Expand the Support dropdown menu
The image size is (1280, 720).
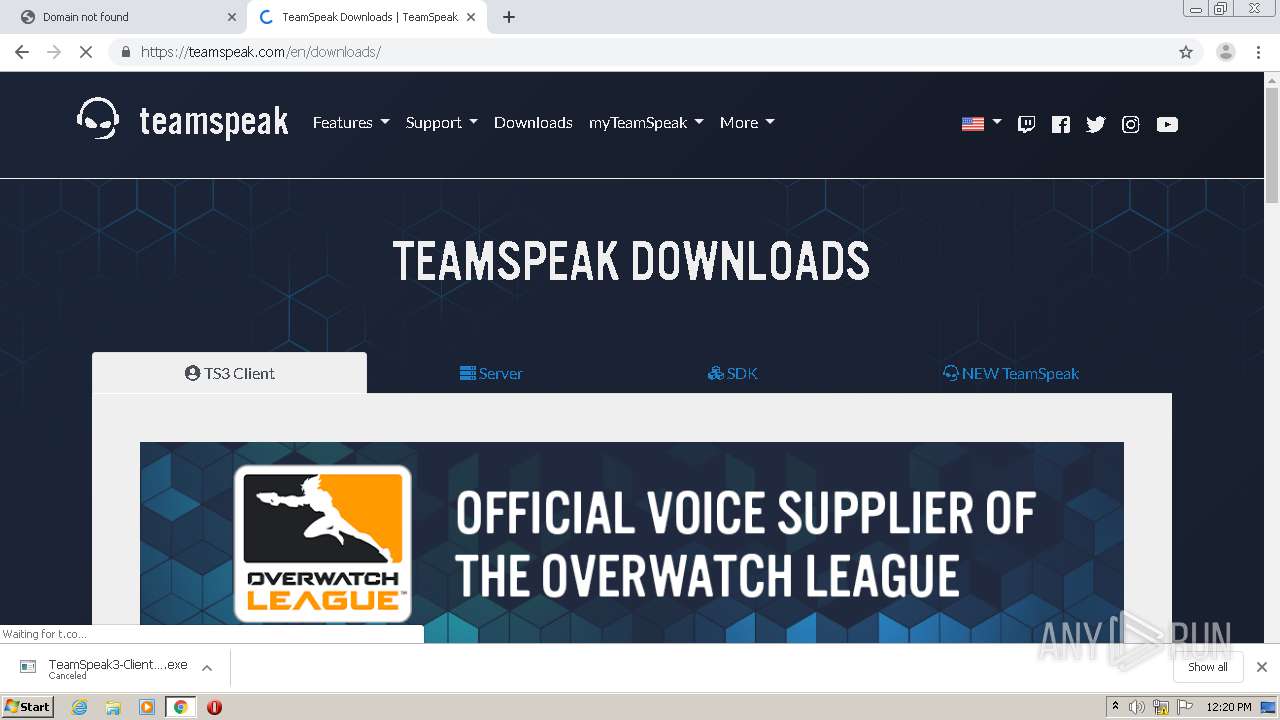[441, 122]
